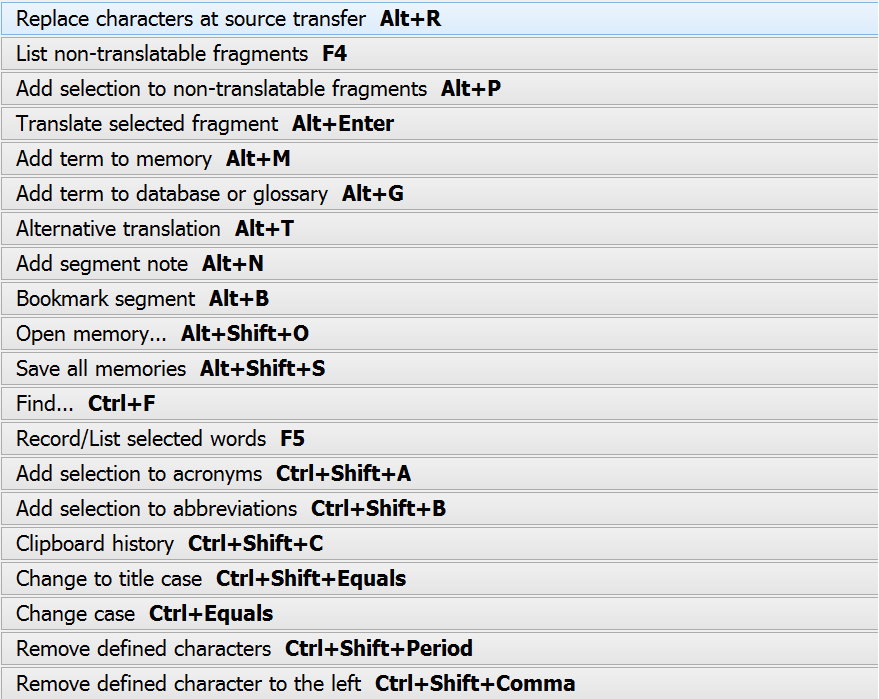The image size is (879, 699).
Task: Click the Change case item
Action: (x=144, y=614)
